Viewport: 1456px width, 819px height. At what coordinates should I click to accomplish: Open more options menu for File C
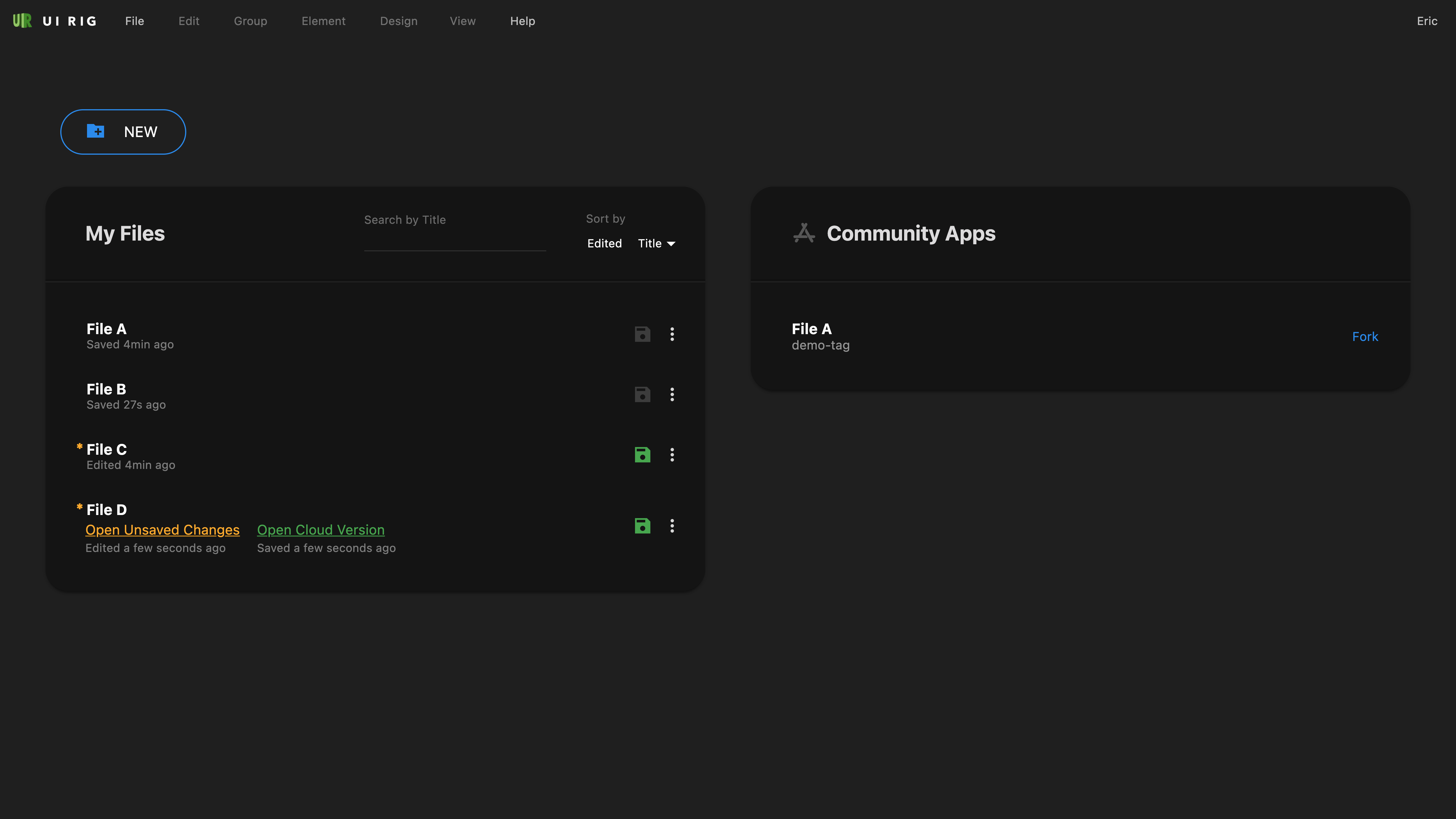click(672, 454)
